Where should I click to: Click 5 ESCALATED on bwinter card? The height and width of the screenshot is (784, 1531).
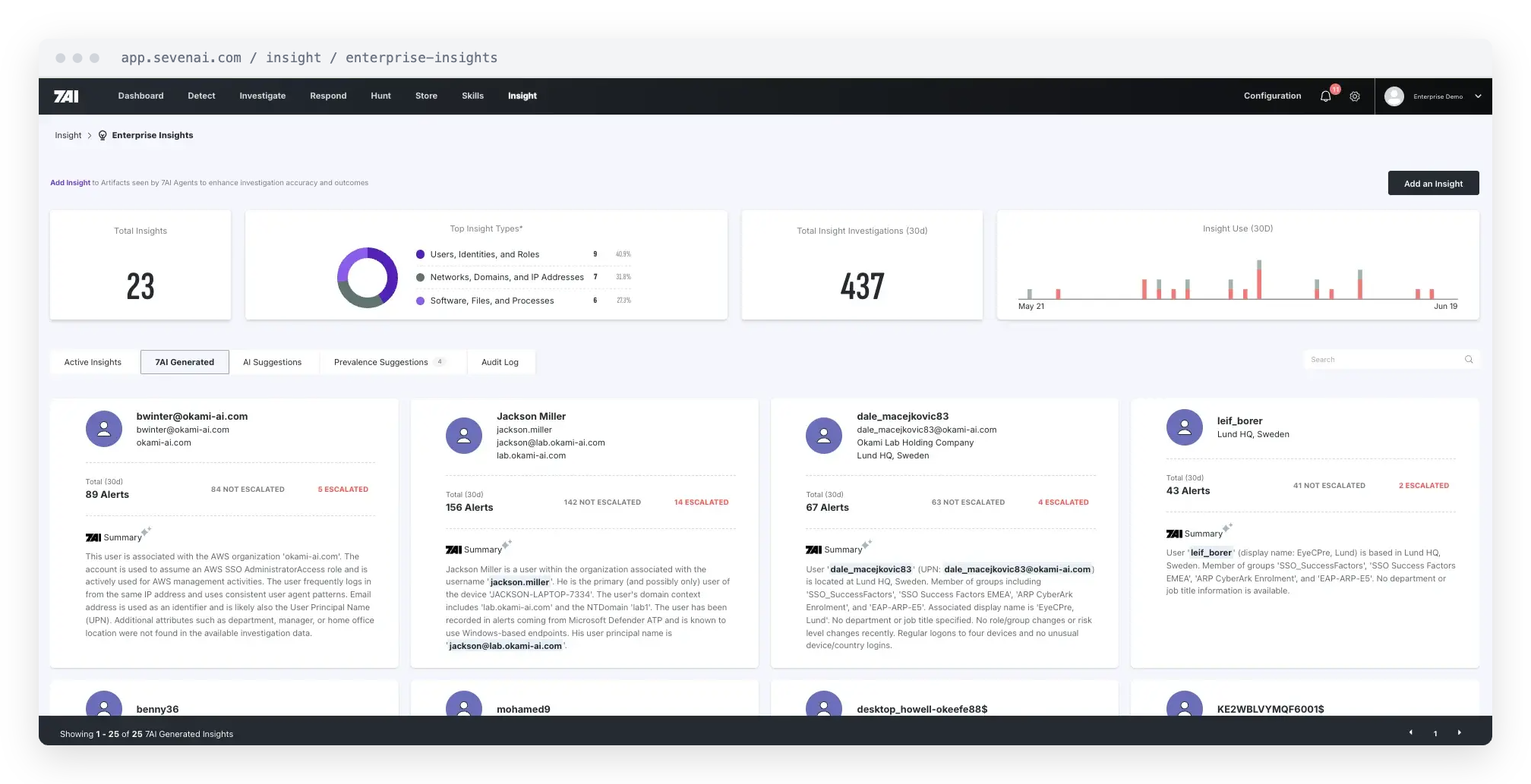coord(343,490)
